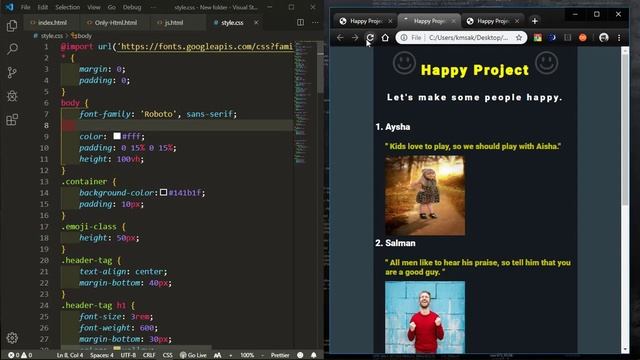Split the editor to the right

(300, 22)
